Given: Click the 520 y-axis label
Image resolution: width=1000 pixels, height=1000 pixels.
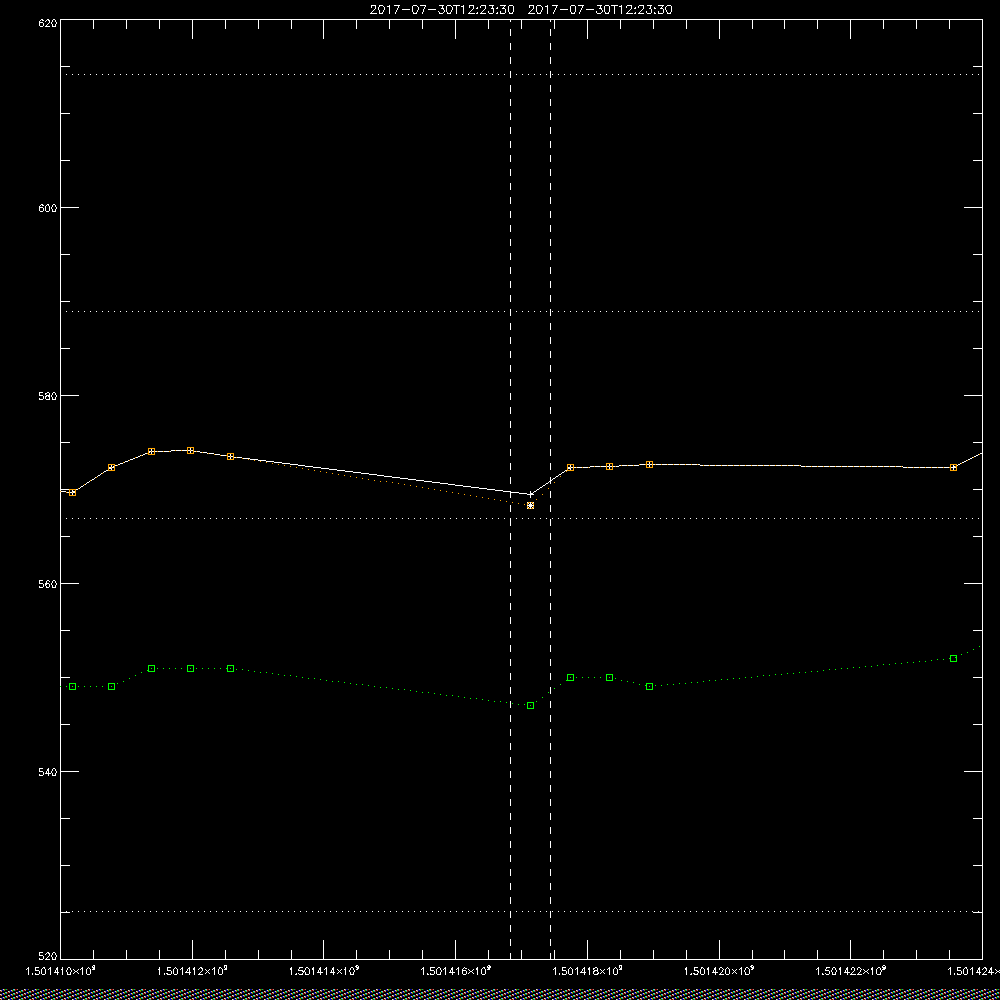Looking at the screenshot, I should (48, 957).
